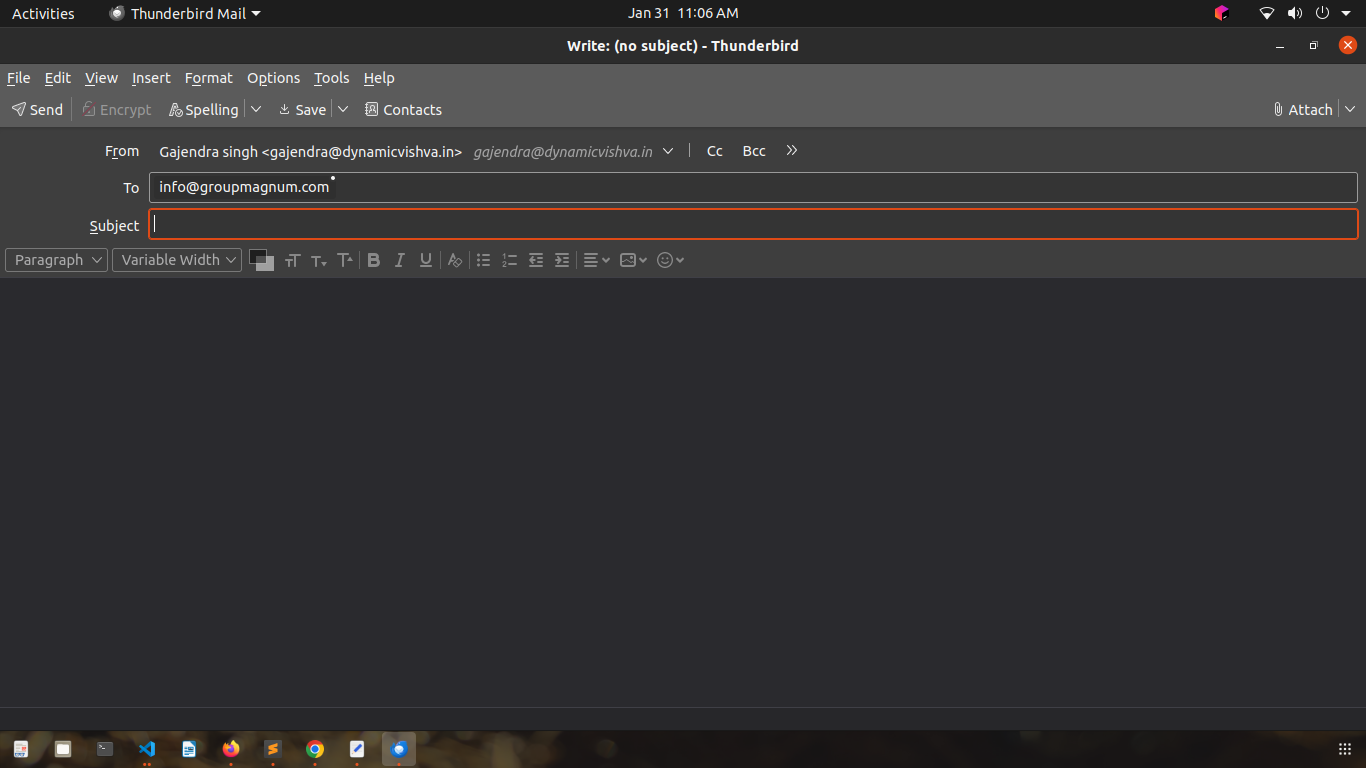This screenshot has width=1366, height=768.
Task: Increase the font size
Action: pyautogui.click(x=345, y=260)
